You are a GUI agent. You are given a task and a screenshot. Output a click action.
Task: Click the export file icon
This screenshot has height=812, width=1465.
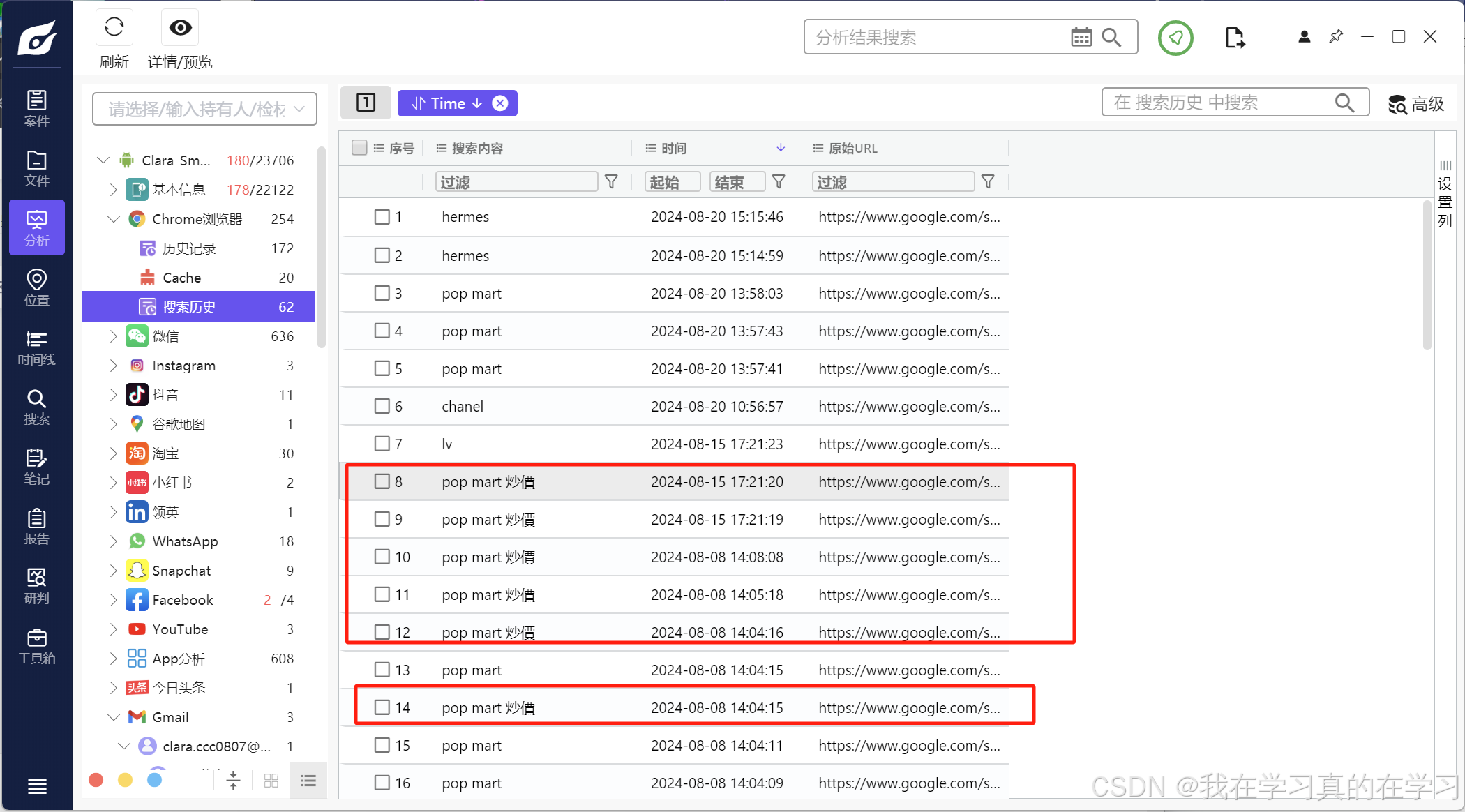(1234, 37)
